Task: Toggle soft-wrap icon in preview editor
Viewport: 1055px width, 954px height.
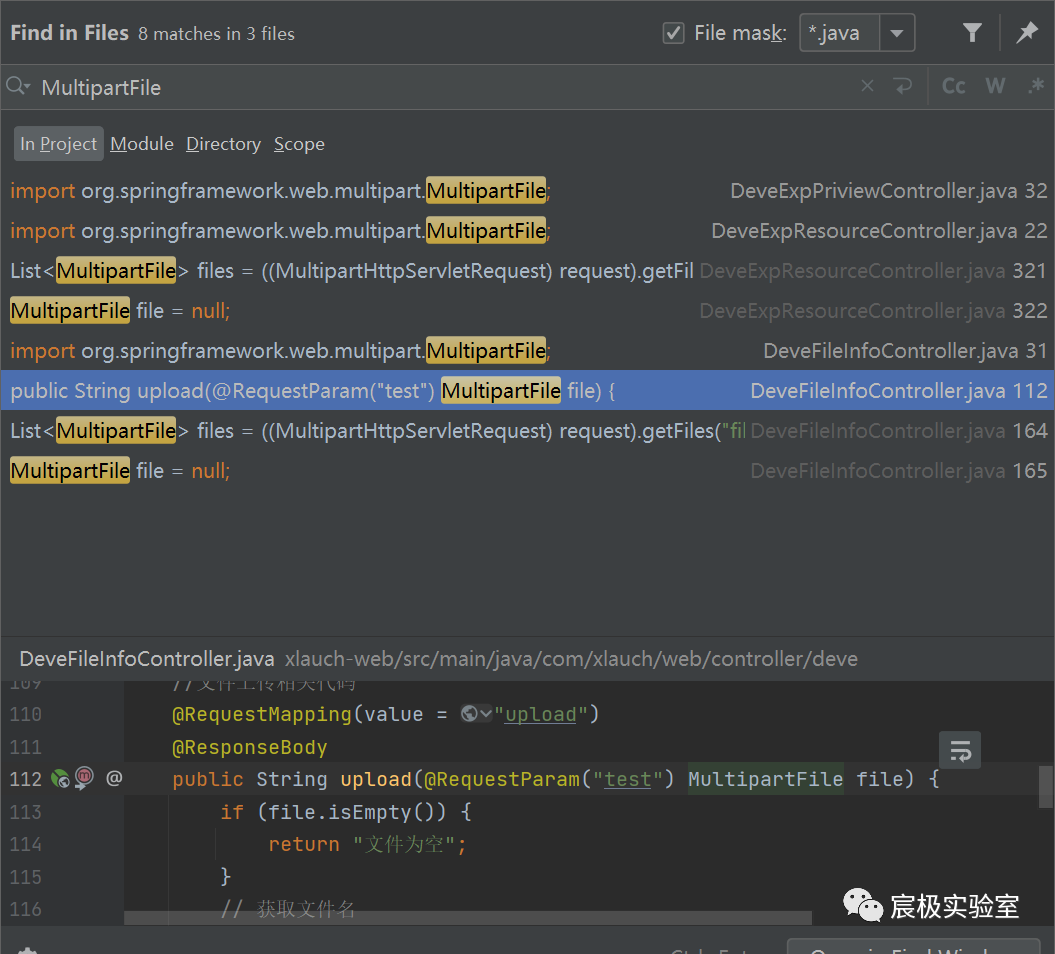Action: 960,750
